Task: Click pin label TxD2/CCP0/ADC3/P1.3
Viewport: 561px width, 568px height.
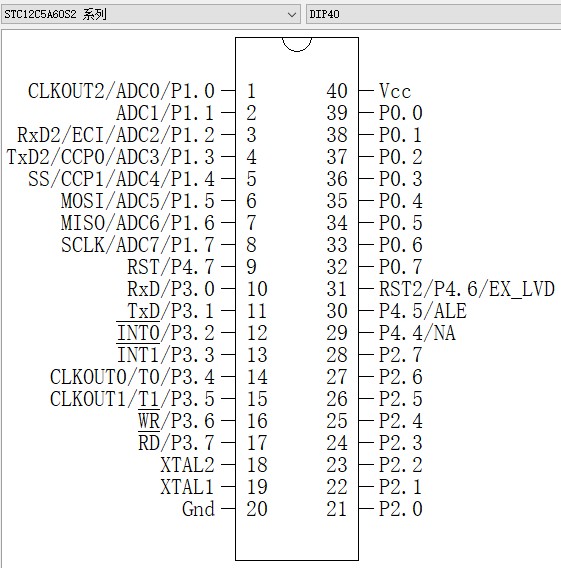Action: tap(111, 157)
